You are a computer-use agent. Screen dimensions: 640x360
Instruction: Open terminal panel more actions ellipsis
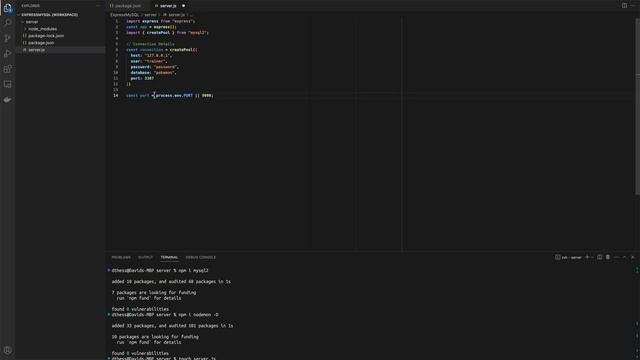point(616,257)
